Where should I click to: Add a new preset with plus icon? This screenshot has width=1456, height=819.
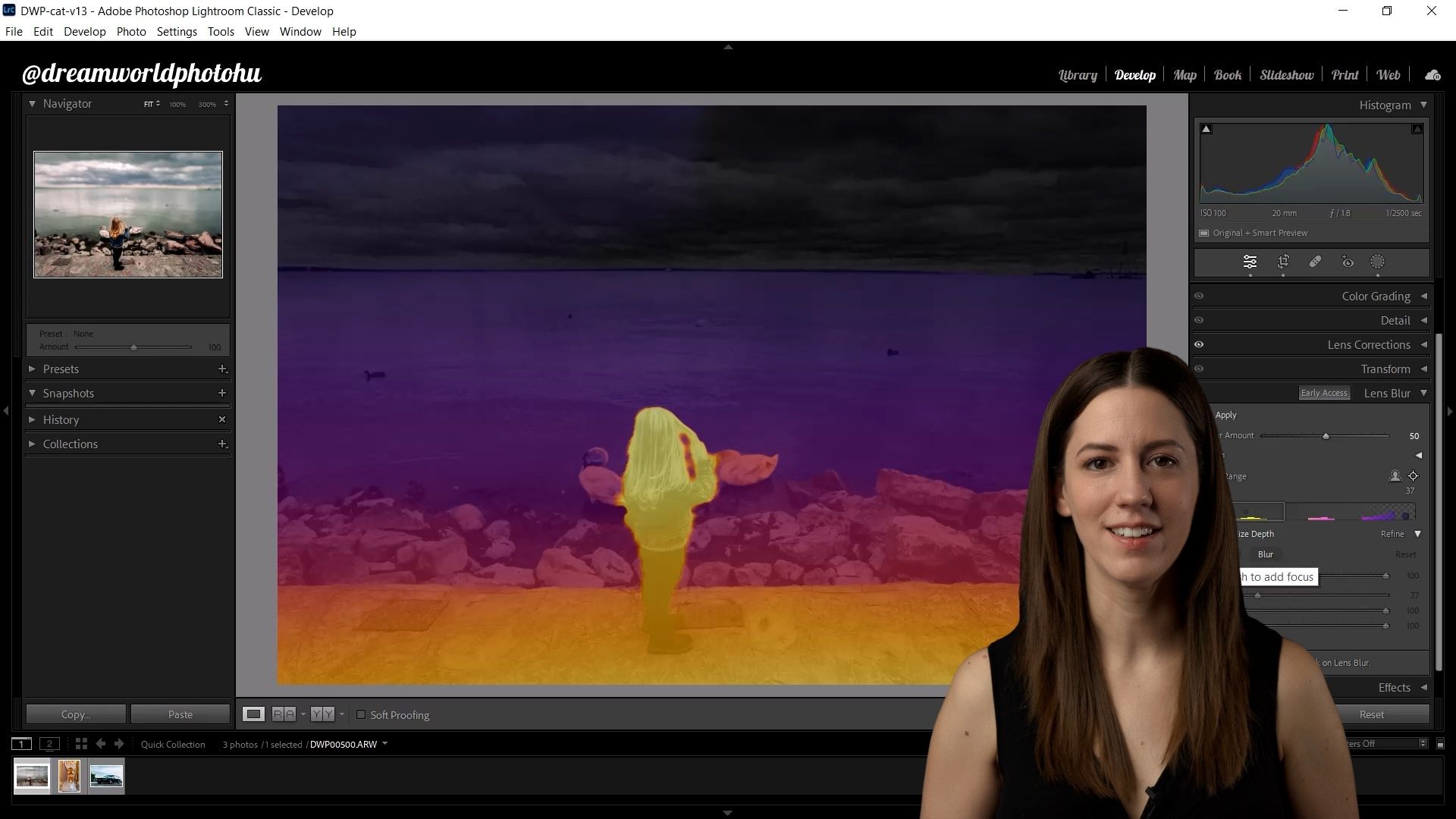tap(222, 369)
